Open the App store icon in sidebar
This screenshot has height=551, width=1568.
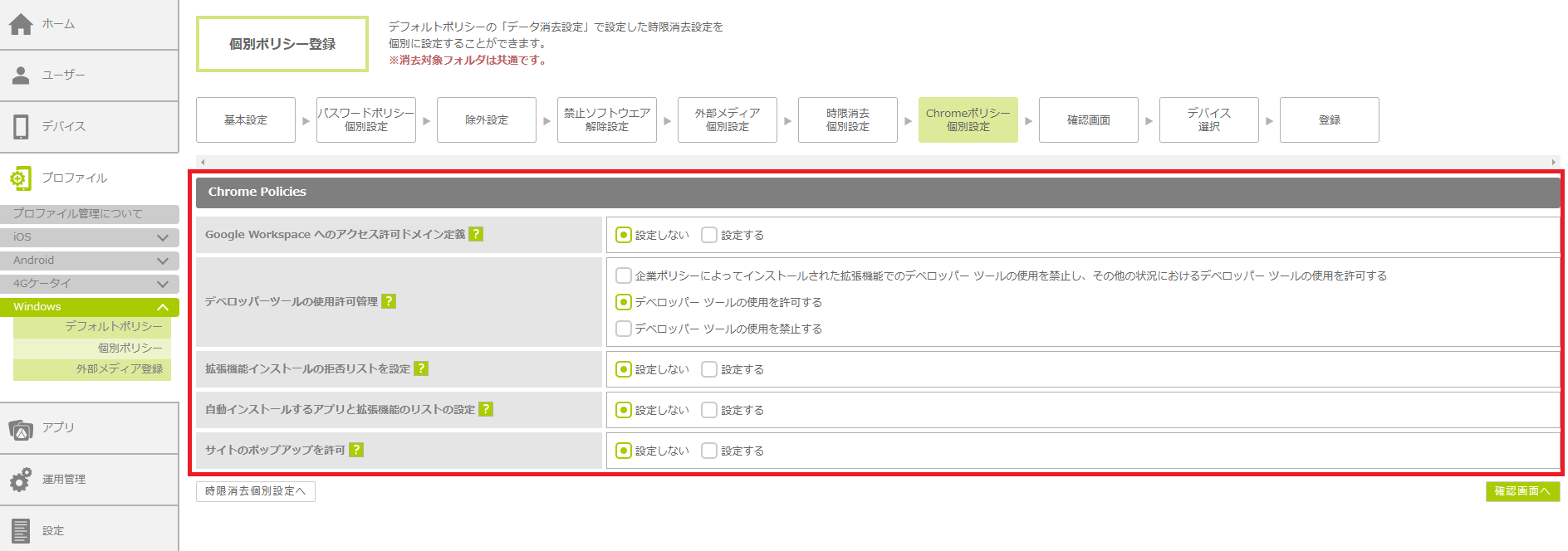[21, 428]
